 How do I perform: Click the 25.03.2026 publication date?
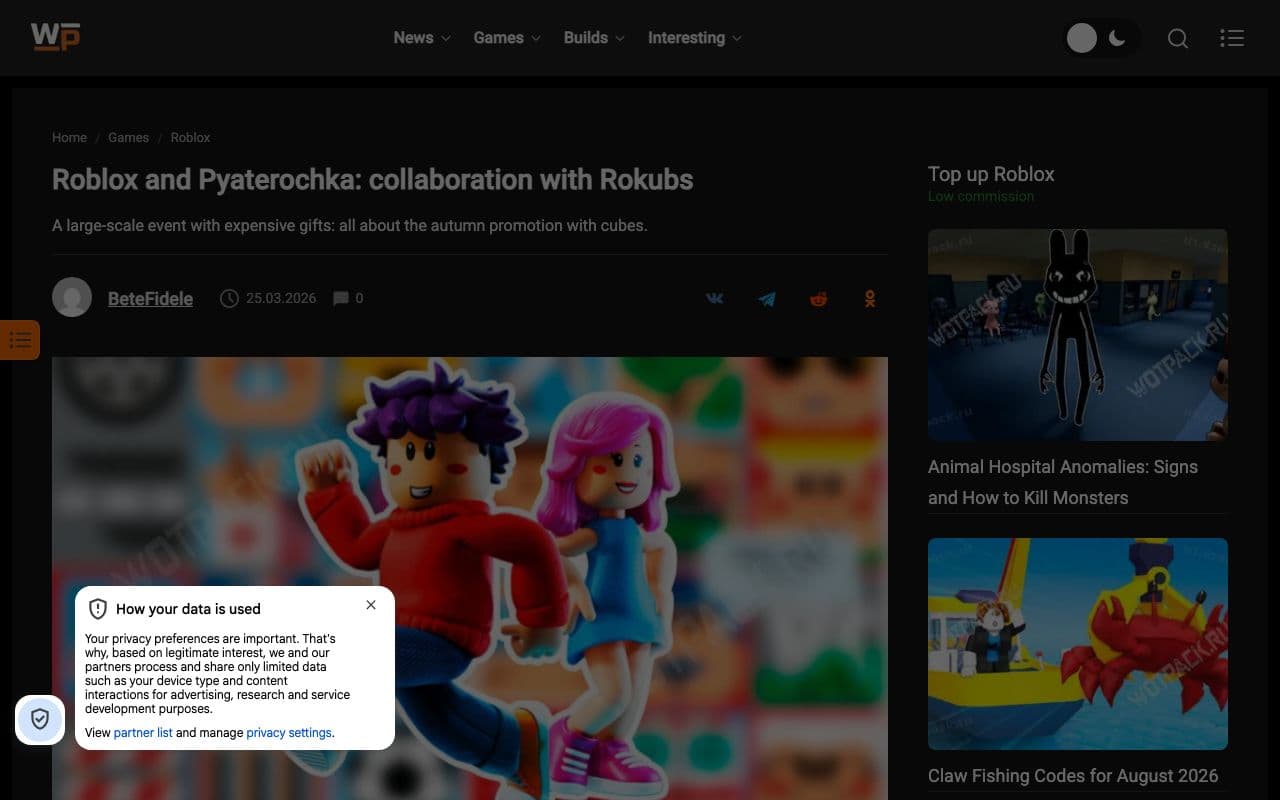coord(281,298)
